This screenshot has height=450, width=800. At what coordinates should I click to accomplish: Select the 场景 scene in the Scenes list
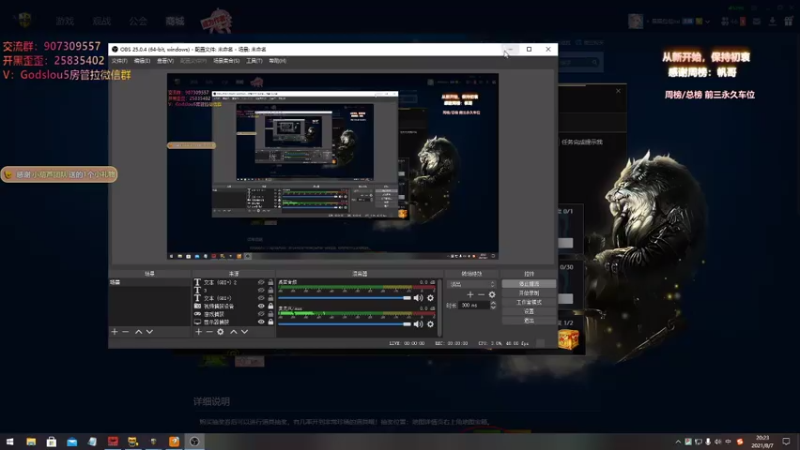click(x=149, y=282)
